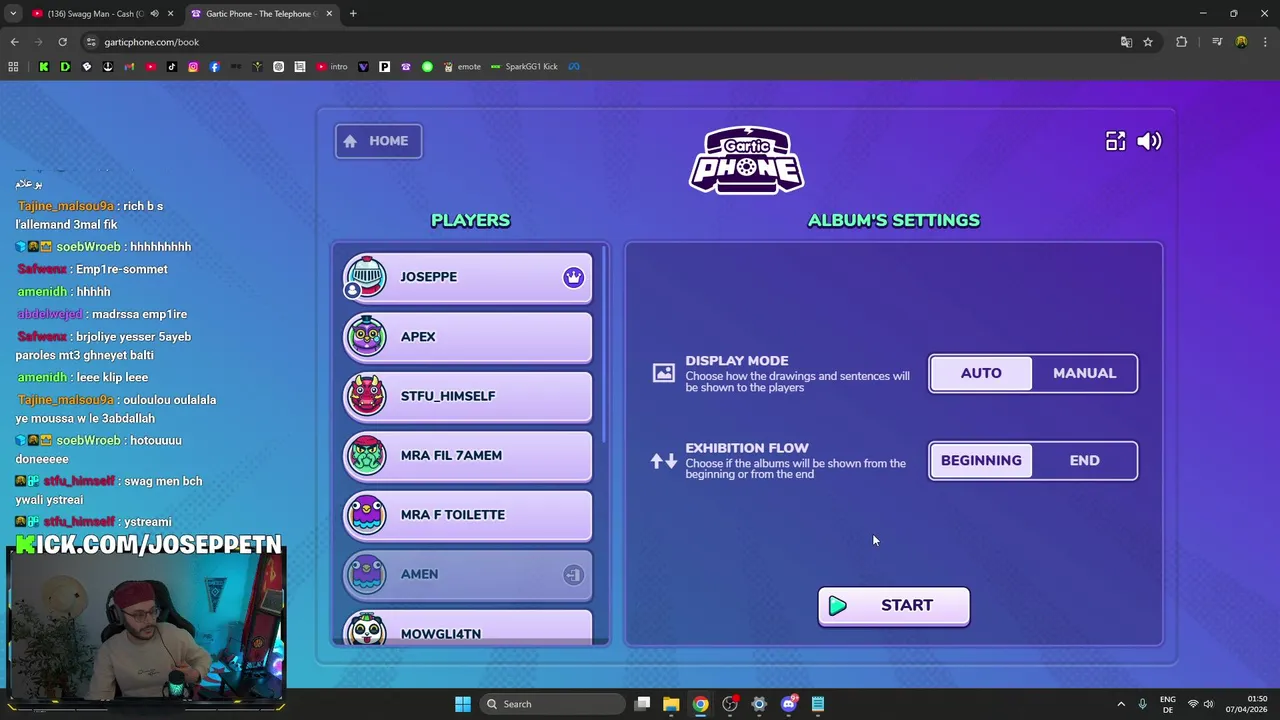Select player APEX in the list

coord(467,337)
